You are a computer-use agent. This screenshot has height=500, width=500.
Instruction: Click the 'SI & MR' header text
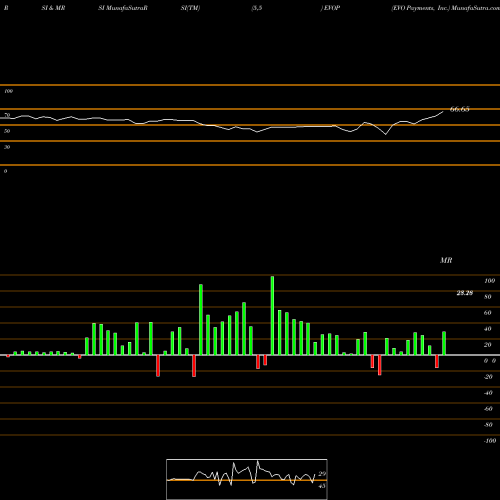pyautogui.click(x=53, y=8)
